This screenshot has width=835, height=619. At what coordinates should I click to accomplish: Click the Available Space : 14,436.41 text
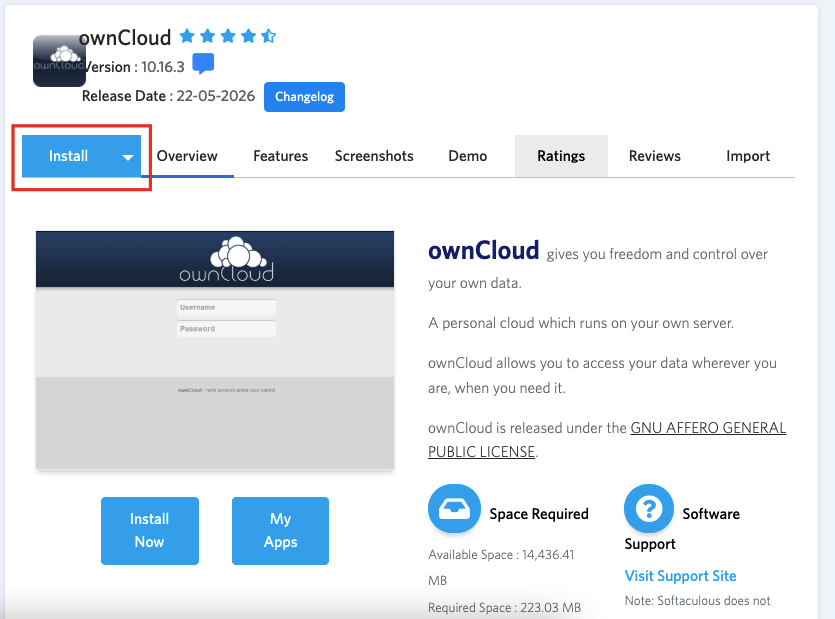click(501, 555)
